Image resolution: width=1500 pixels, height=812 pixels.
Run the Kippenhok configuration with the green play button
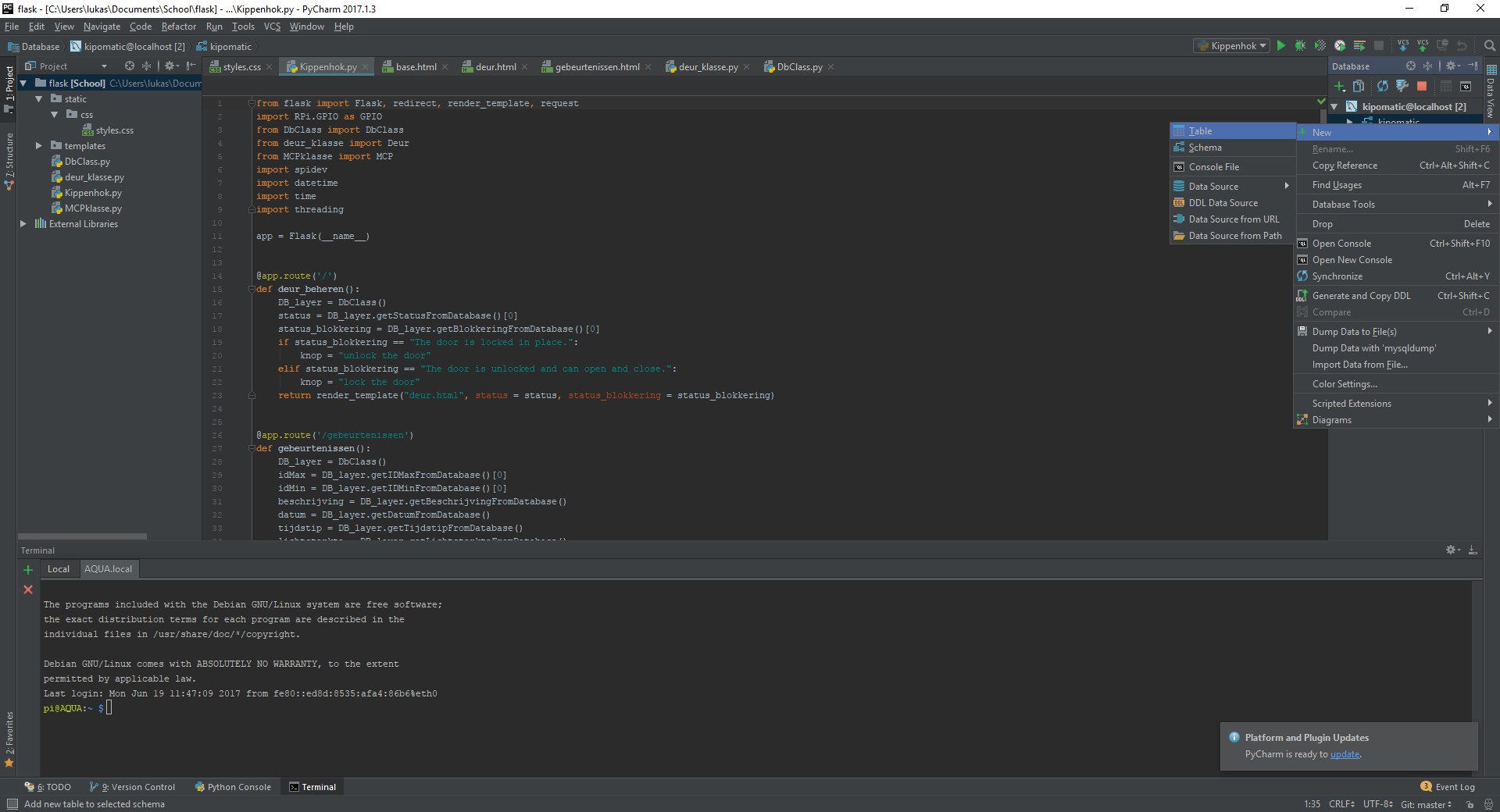[1281, 46]
